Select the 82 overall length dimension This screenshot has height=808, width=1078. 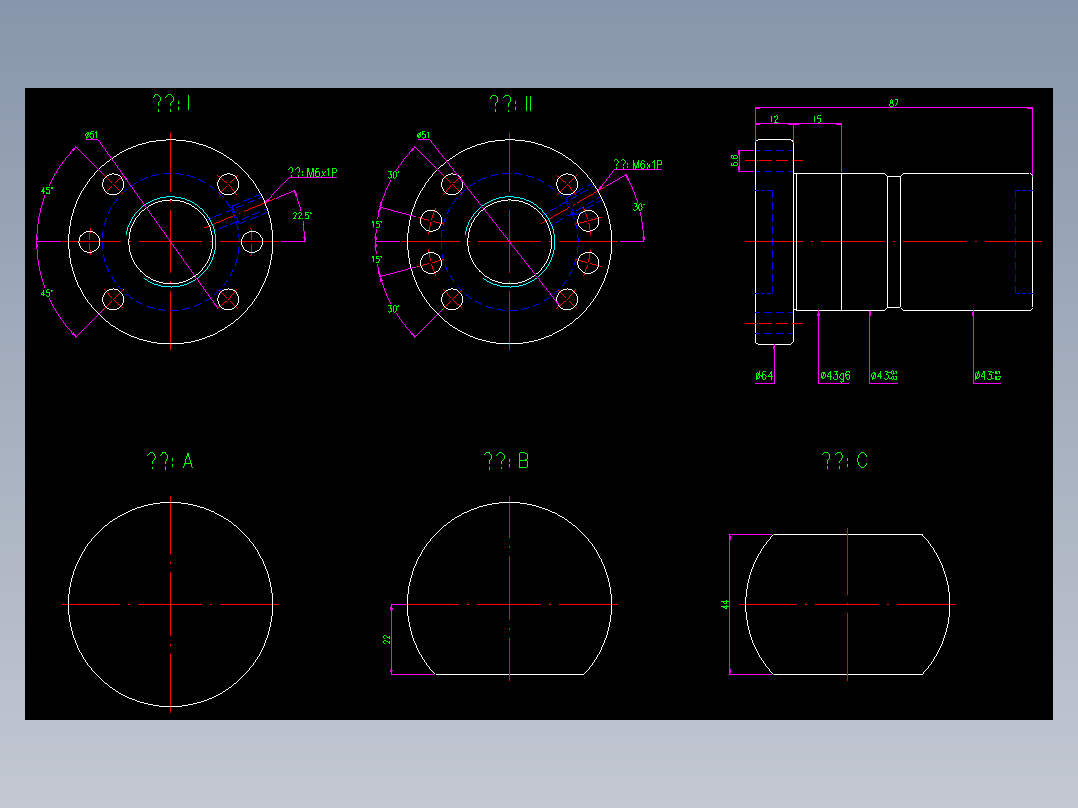coord(893,102)
